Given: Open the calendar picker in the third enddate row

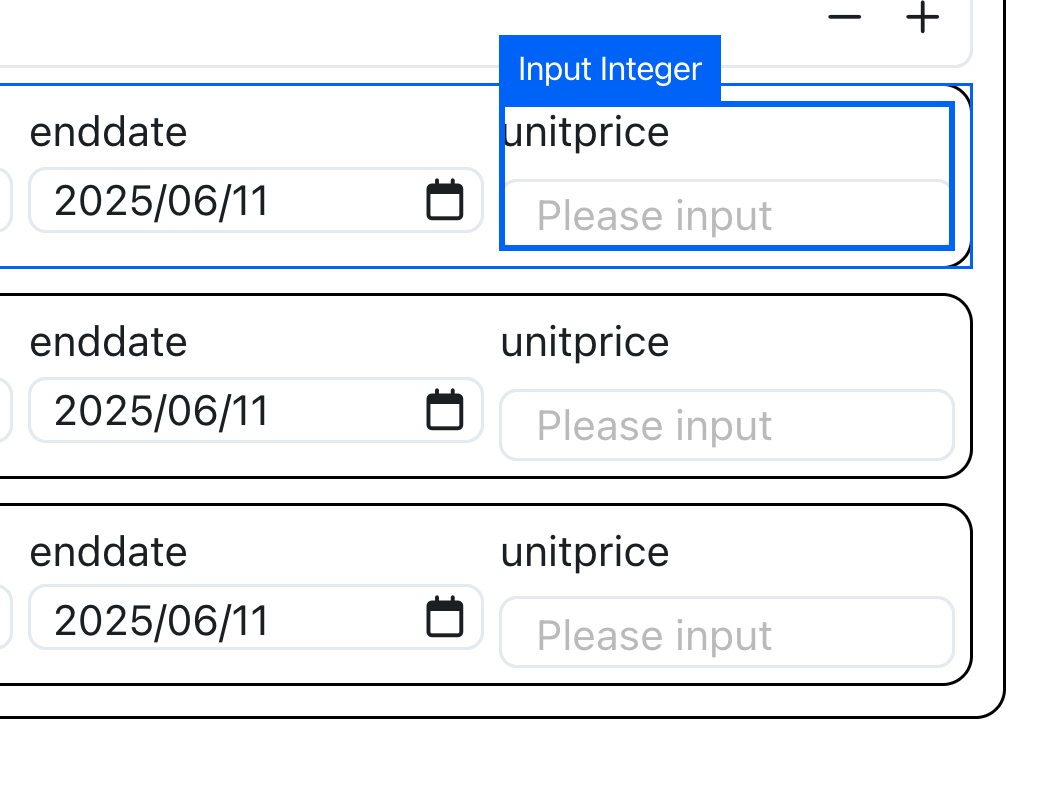Looking at the screenshot, I should click(x=445, y=617).
